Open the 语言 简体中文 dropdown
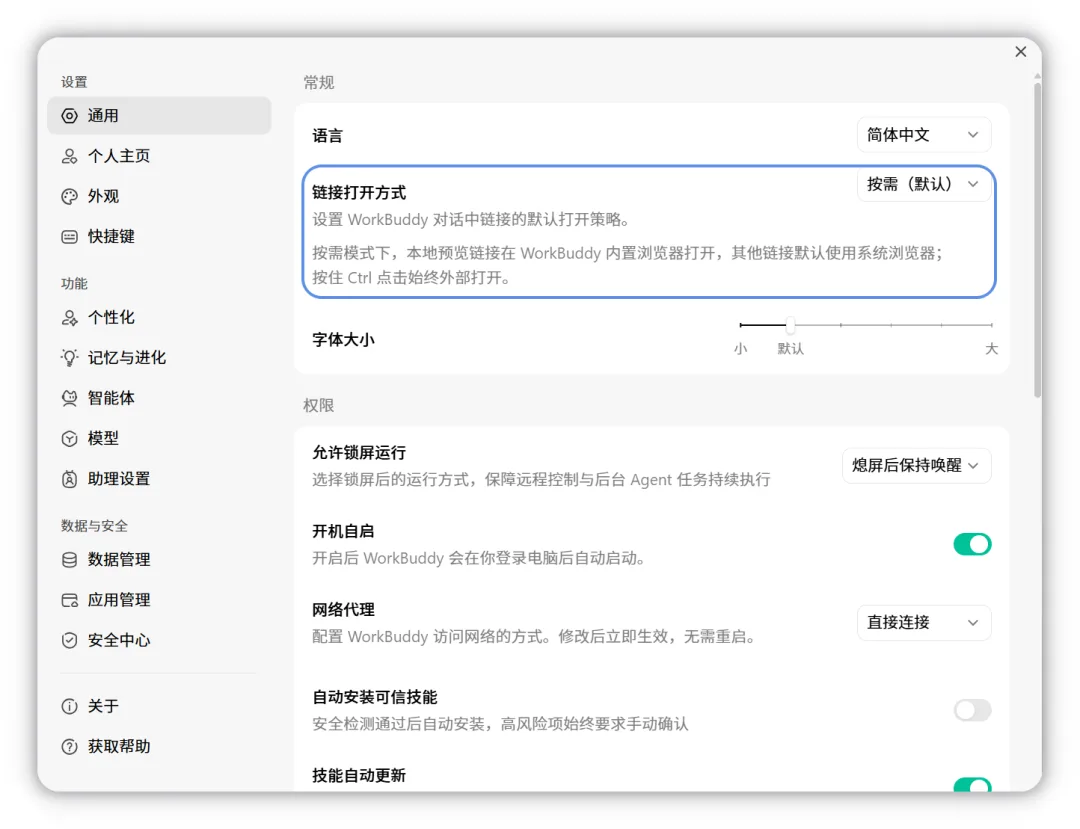 tap(924, 135)
